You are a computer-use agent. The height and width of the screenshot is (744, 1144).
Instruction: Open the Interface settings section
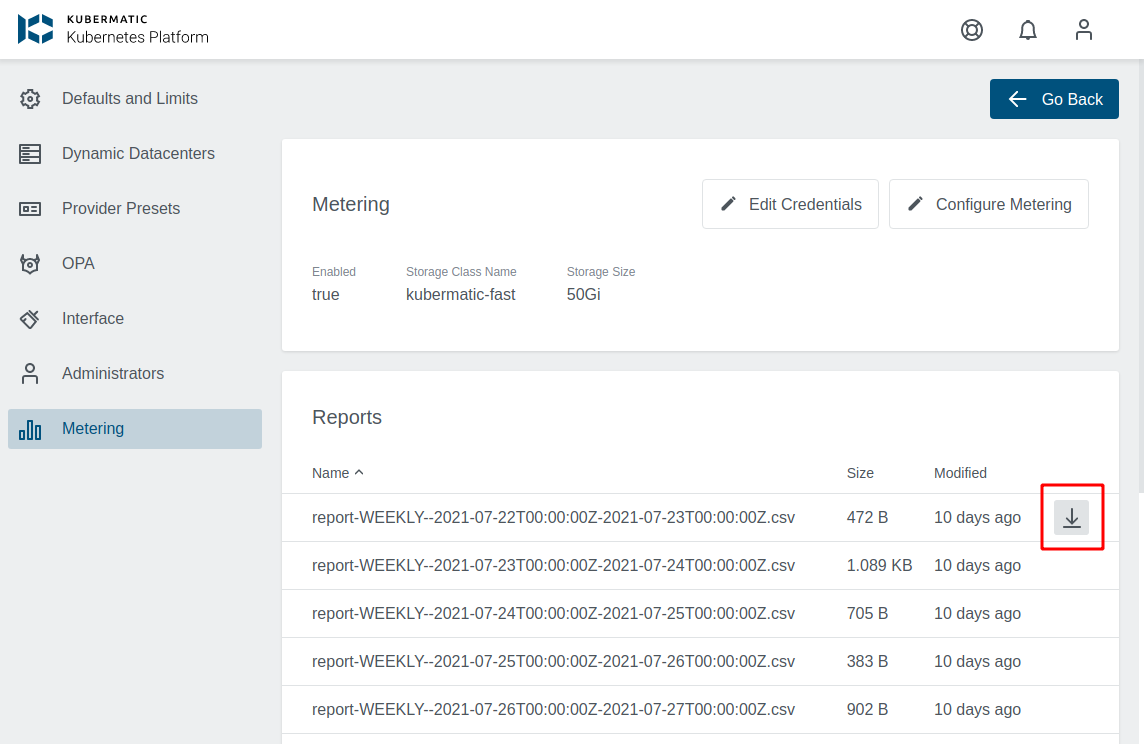(x=93, y=318)
